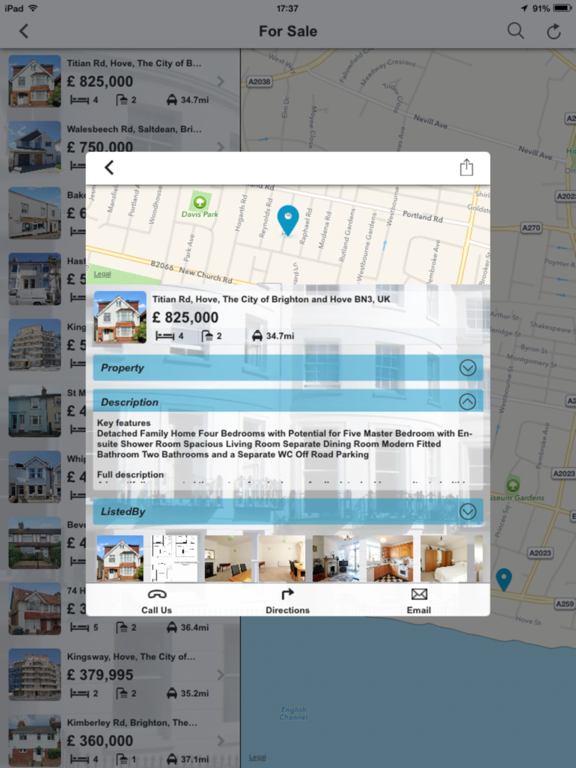Tap the Davis Park marker on the map
Viewport: 576px width, 768px height.
pos(199,202)
